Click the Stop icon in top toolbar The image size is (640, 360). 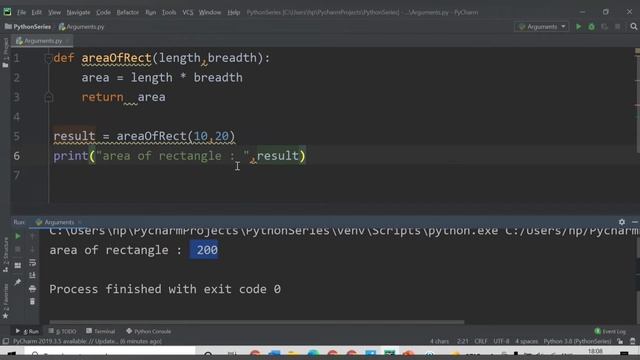coord(618,27)
